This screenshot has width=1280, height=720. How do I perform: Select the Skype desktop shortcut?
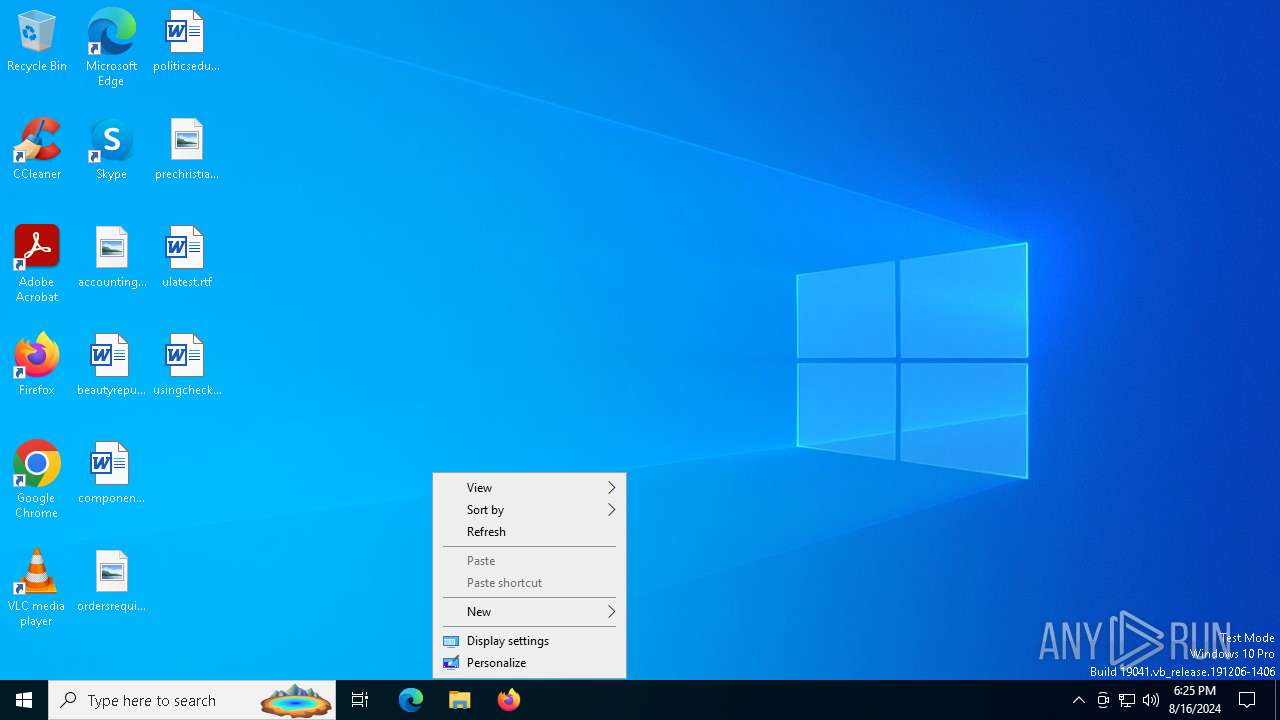tap(111, 150)
